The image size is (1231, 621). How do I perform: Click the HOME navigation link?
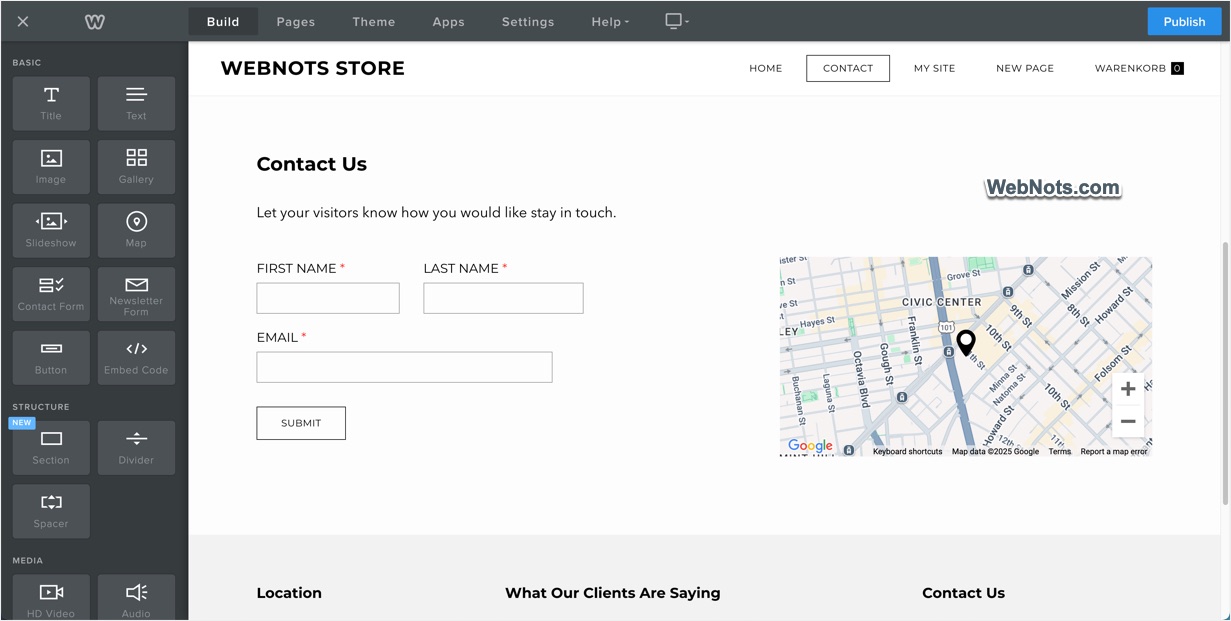(766, 68)
